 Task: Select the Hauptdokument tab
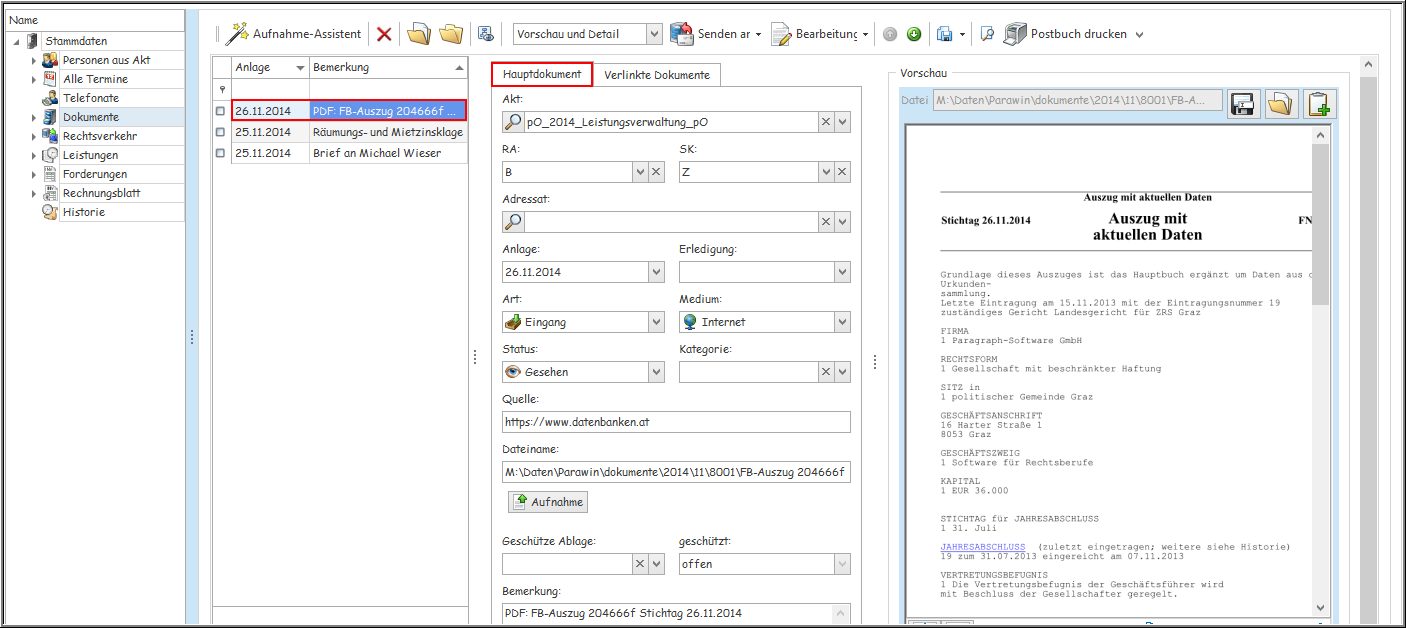[542, 75]
